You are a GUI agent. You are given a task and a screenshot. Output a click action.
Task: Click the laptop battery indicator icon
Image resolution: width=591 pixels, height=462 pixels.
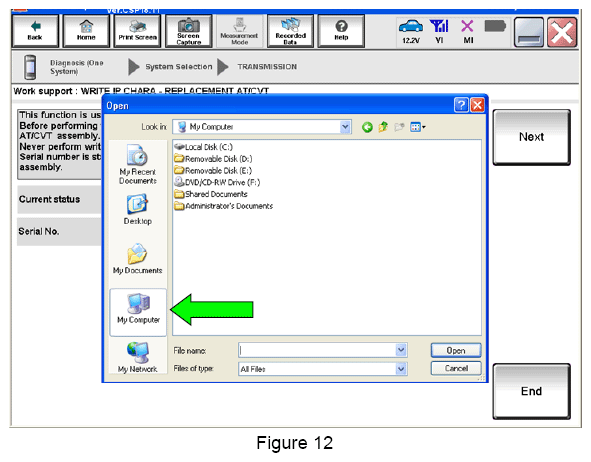495,26
